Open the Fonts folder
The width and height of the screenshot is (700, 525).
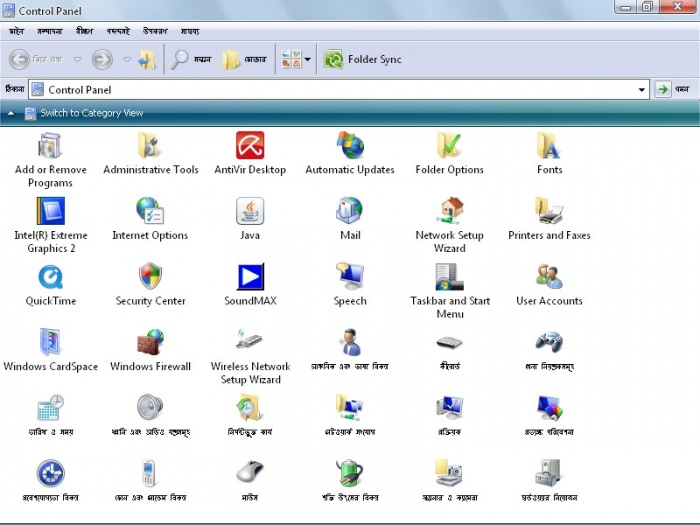(x=549, y=154)
